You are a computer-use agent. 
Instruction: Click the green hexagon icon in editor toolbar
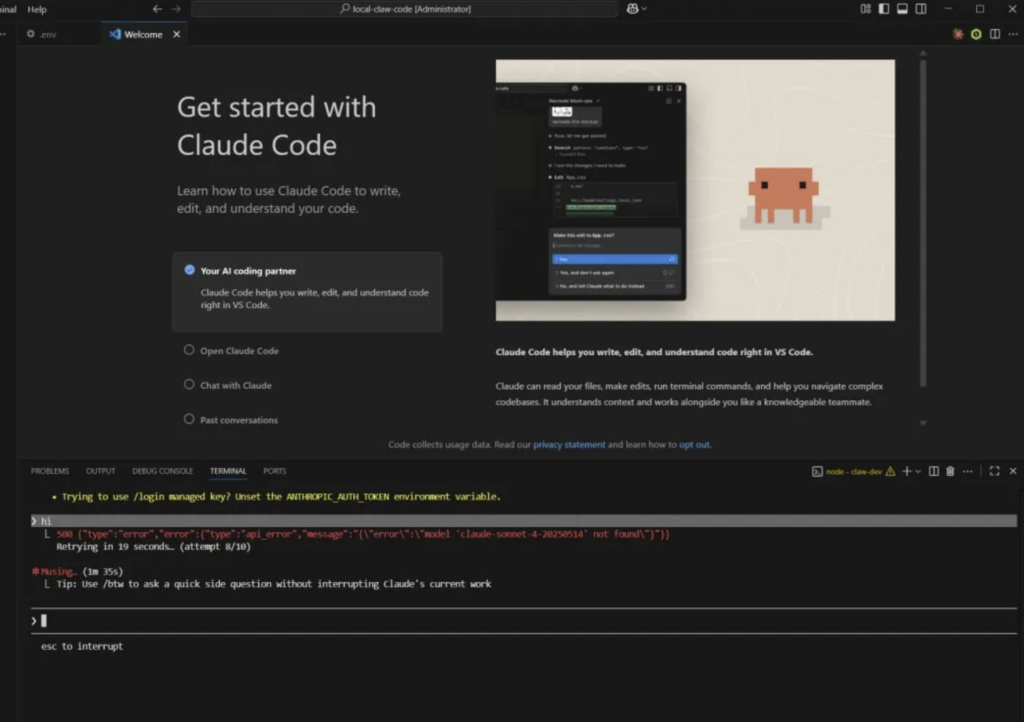pos(976,34)
